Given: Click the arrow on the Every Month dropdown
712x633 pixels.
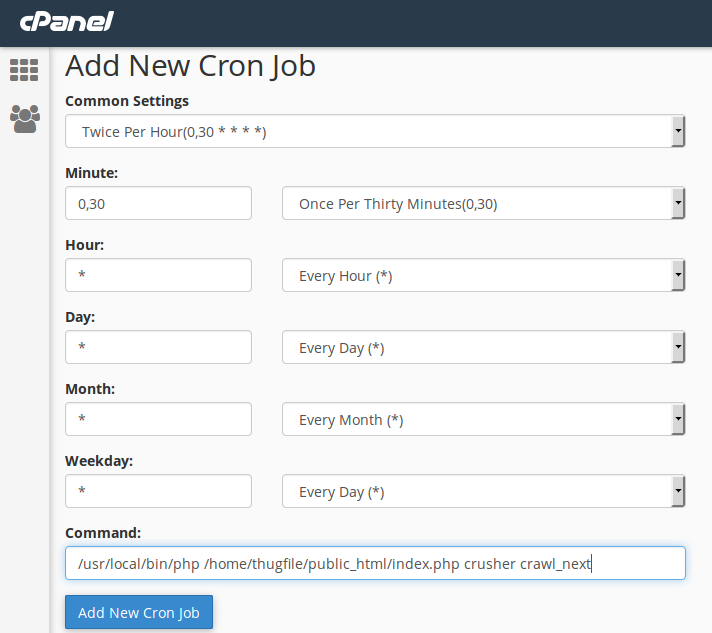Looking at the screenshot, I should point(678,419).
